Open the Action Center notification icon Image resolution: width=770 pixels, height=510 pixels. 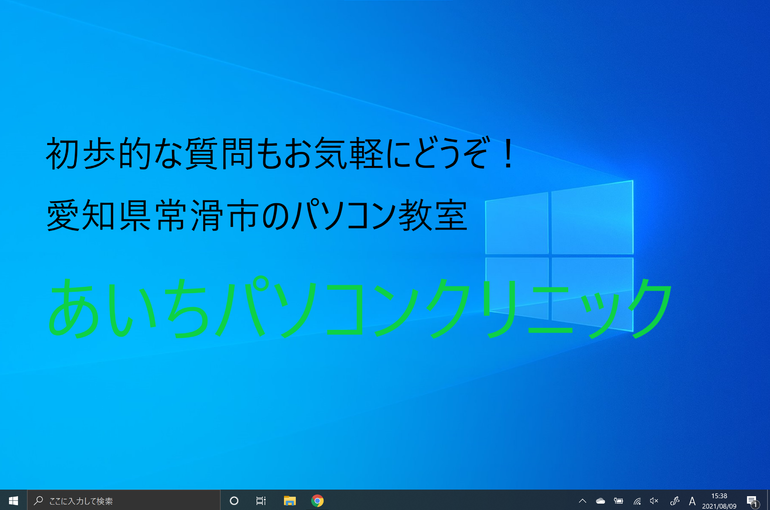[752, 501]
